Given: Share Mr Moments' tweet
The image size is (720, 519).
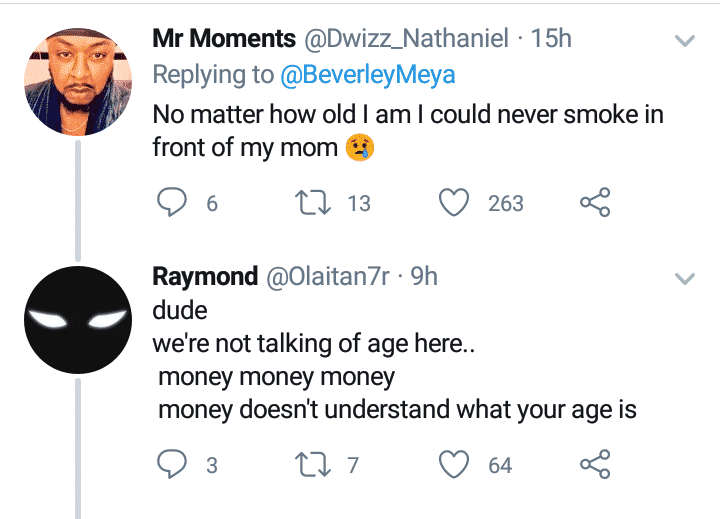Looking at the screenshot, I should pos(594,203).
